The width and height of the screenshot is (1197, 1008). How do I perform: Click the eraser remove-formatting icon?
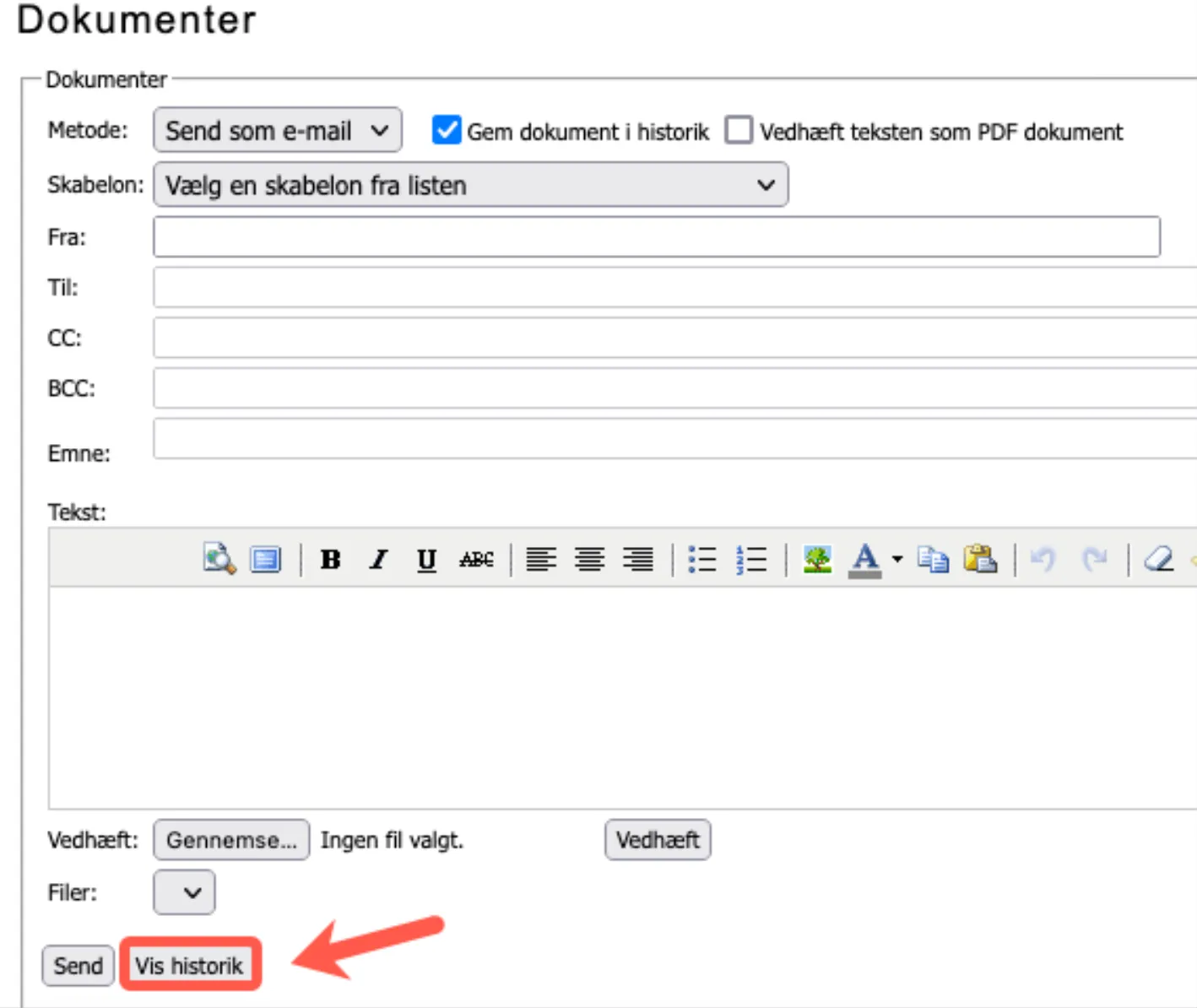pos(1158,559)
